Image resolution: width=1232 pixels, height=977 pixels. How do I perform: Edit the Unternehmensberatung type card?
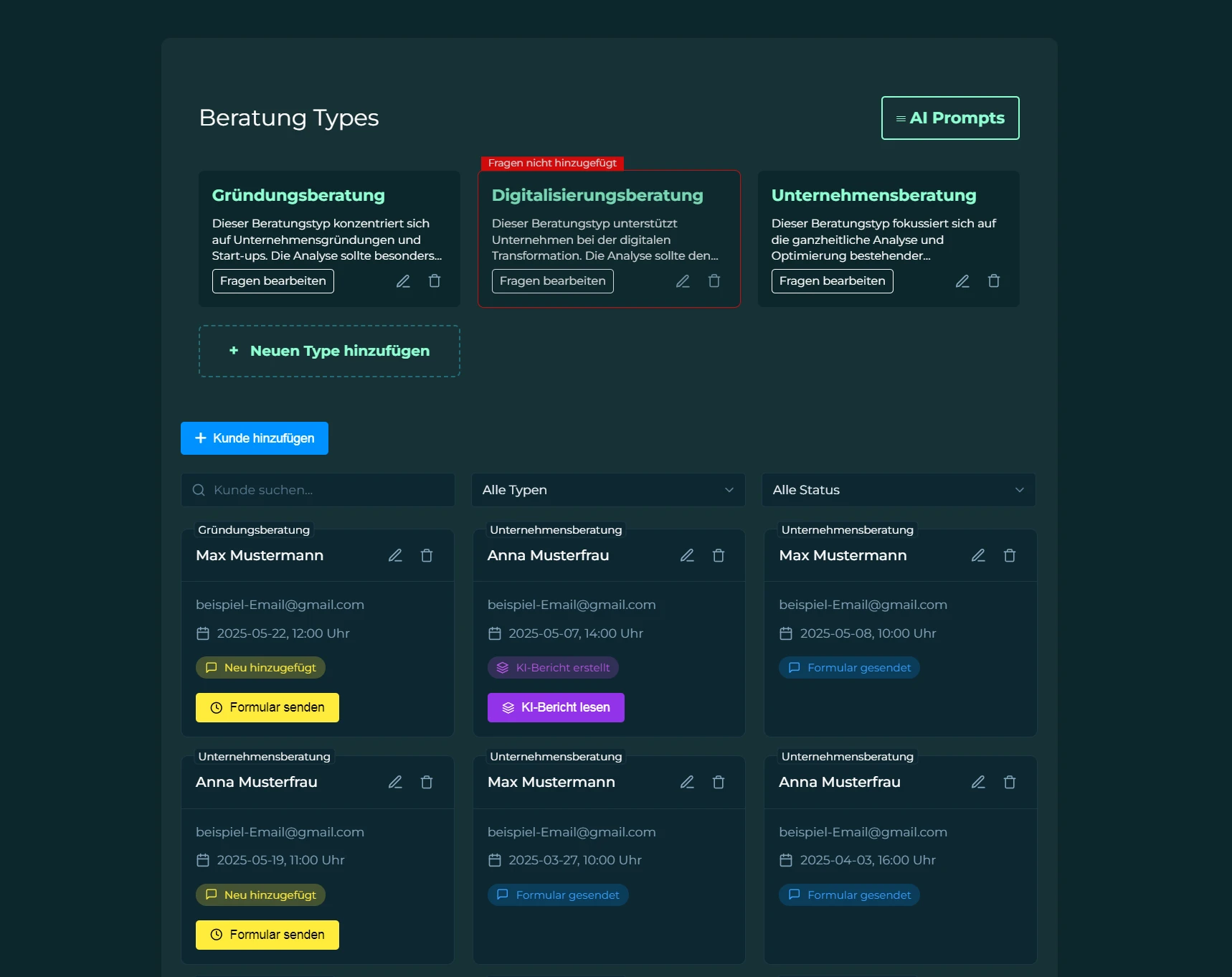(x=962, y=281)
